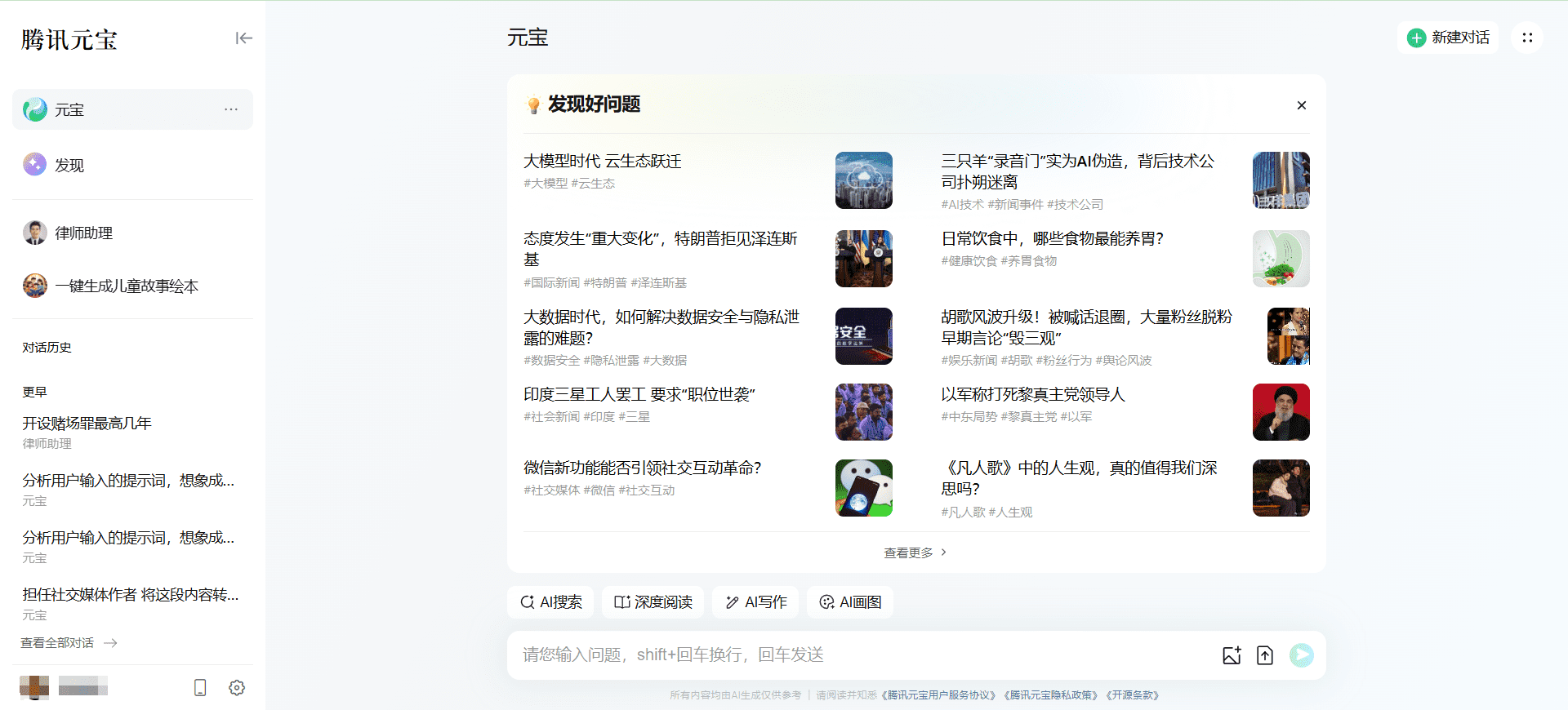Start a new chat with 新建对话
The width and height of the screenshot is (1568, 710).
1448,38
